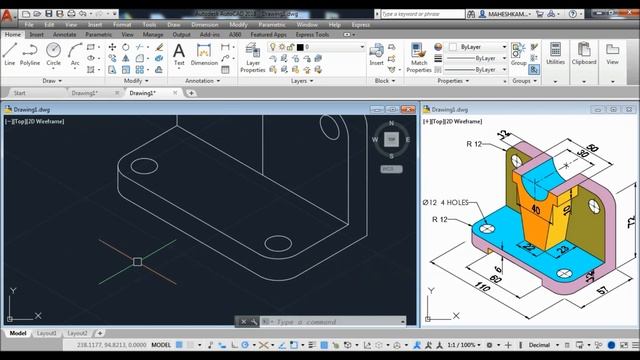Open the Utilities panel
Viewport: 640px width, 360px height.
[x=556, y=53]
